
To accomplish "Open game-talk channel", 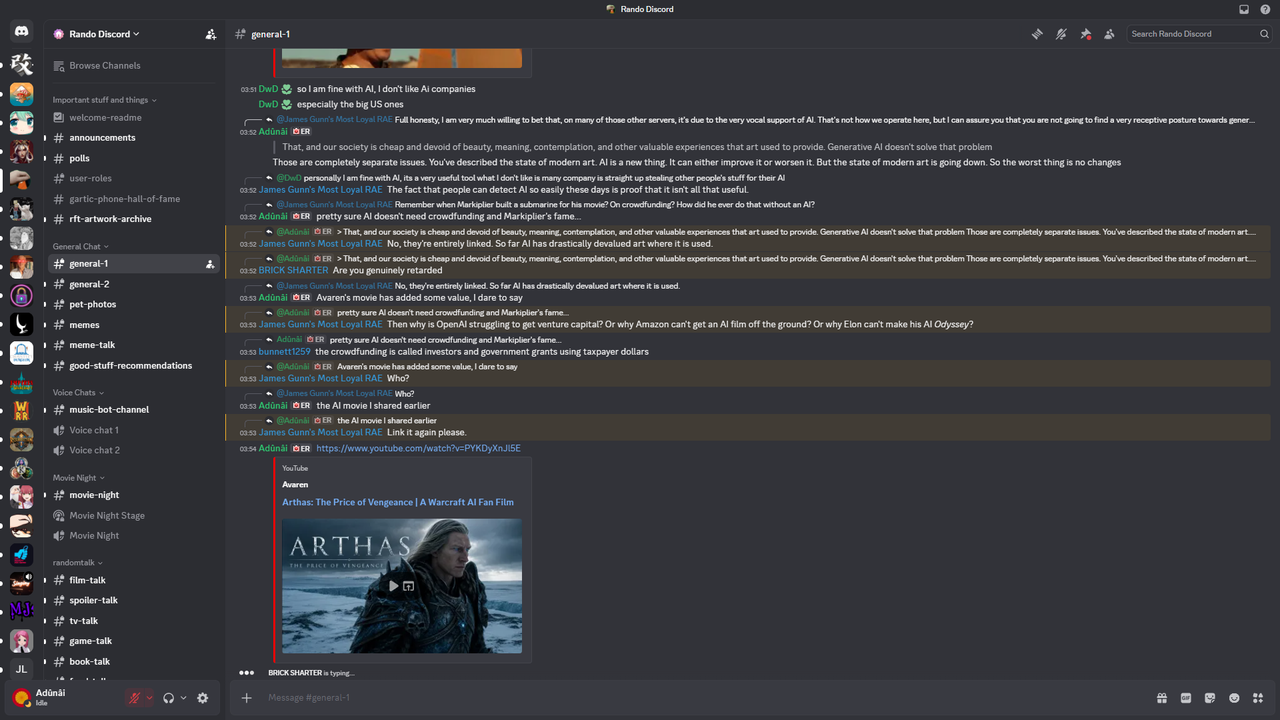I will point(133,641).
